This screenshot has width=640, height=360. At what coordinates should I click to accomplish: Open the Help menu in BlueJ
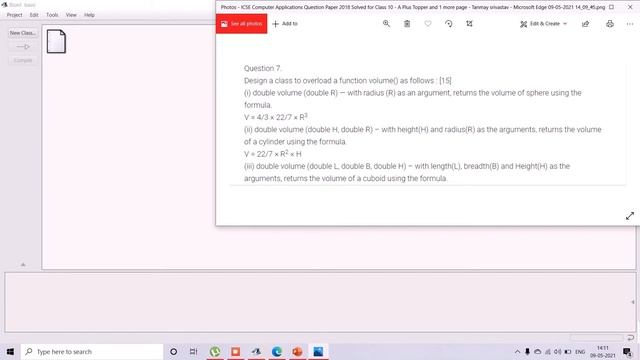click(x=89, y=15)
